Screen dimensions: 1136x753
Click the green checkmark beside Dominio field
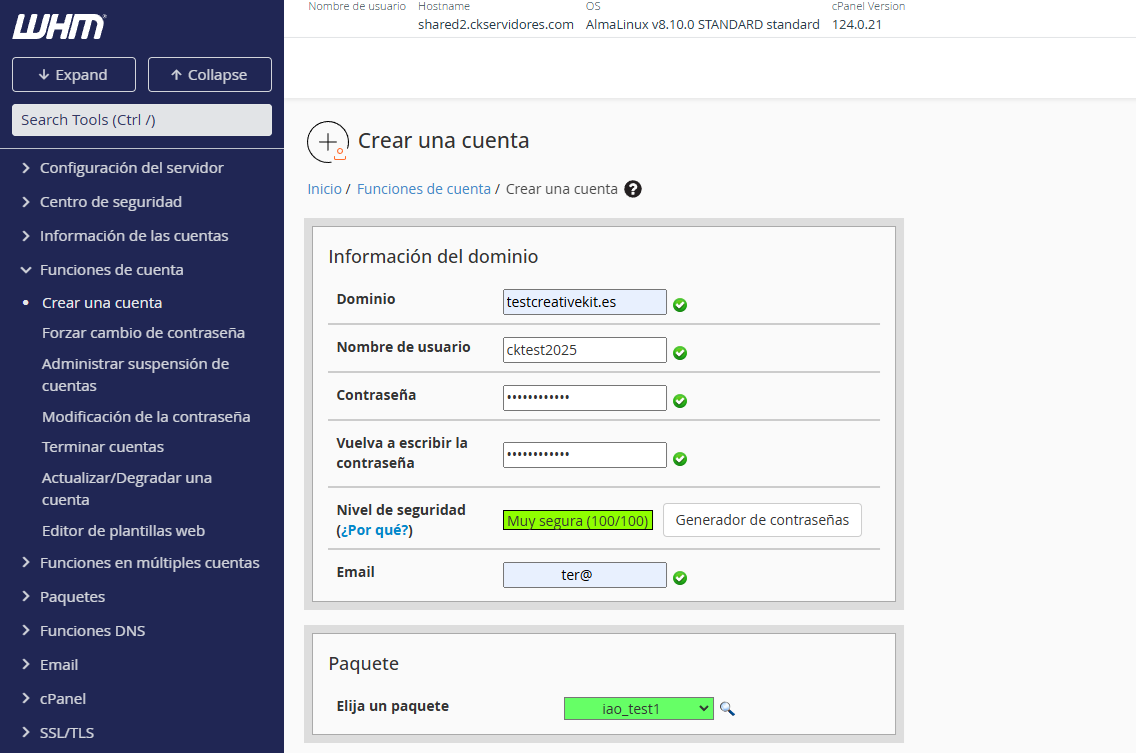680,305
